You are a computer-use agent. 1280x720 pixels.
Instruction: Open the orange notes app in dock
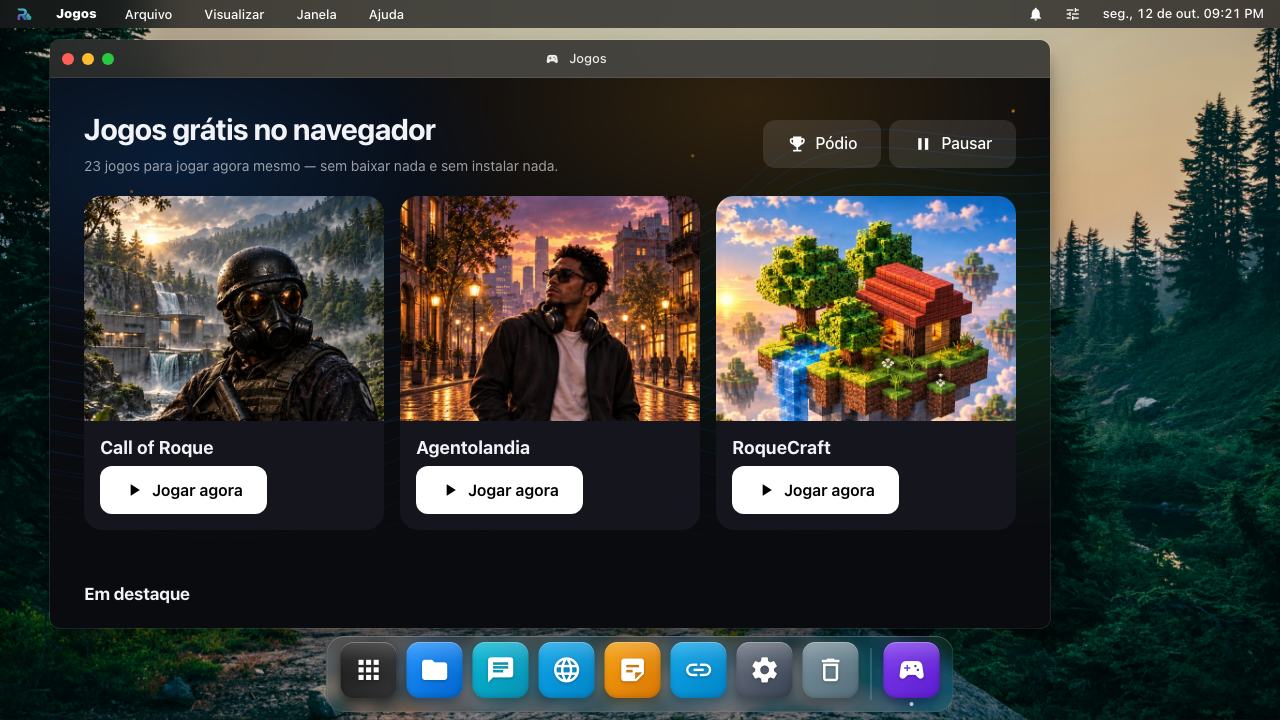click(633, 670)
